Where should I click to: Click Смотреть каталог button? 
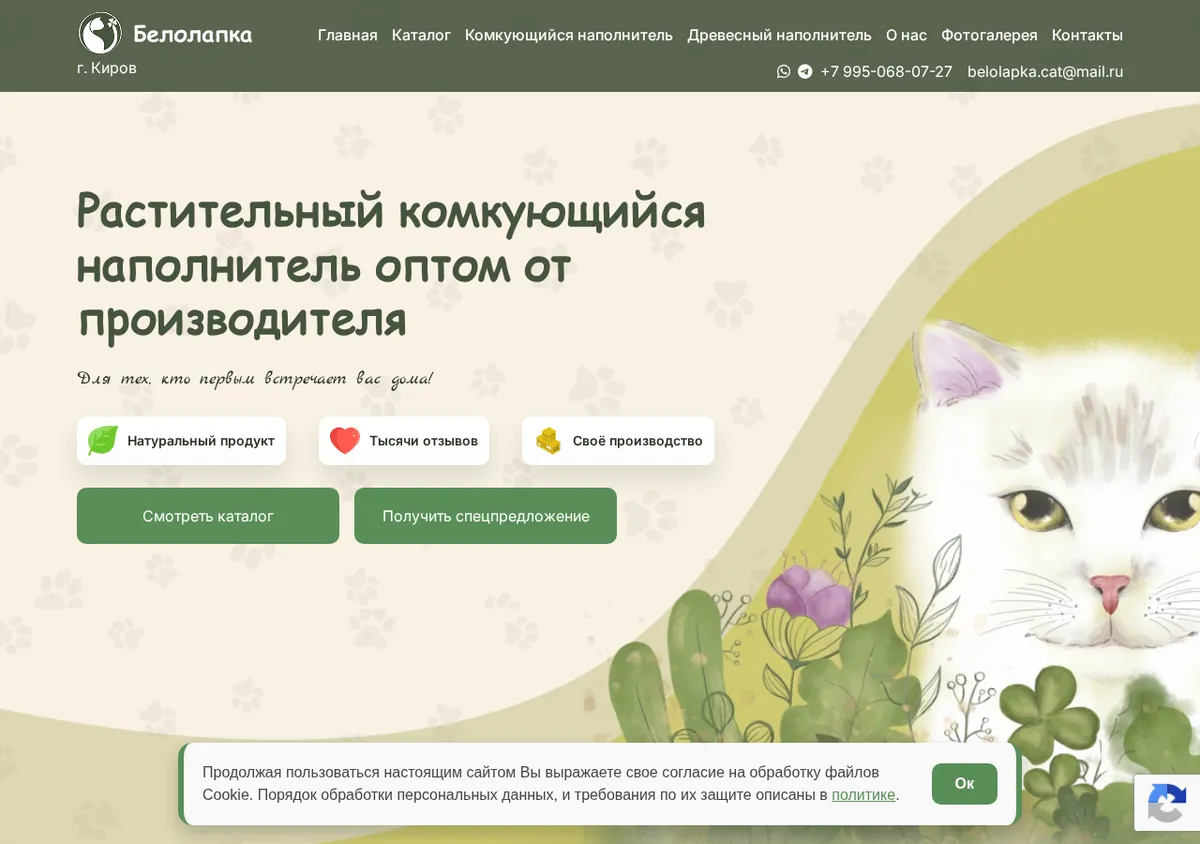pos(208,516)
